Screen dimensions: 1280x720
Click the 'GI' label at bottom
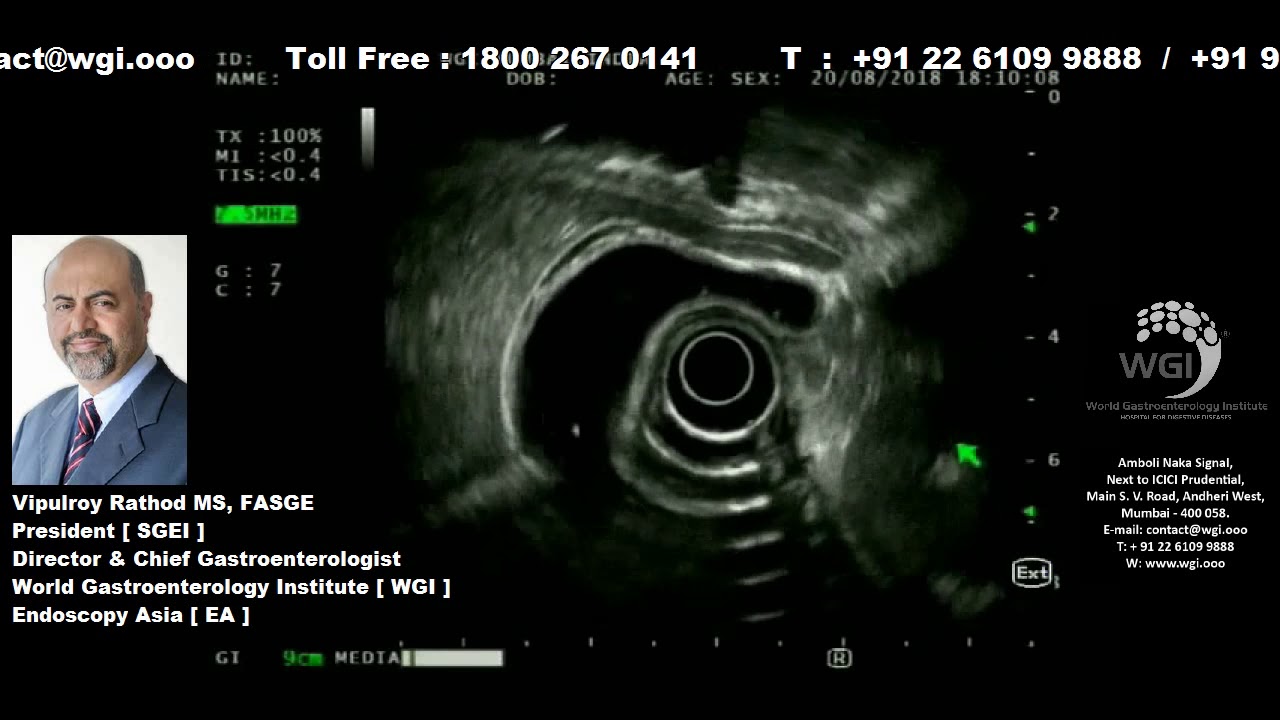click(x=228, y=658)
